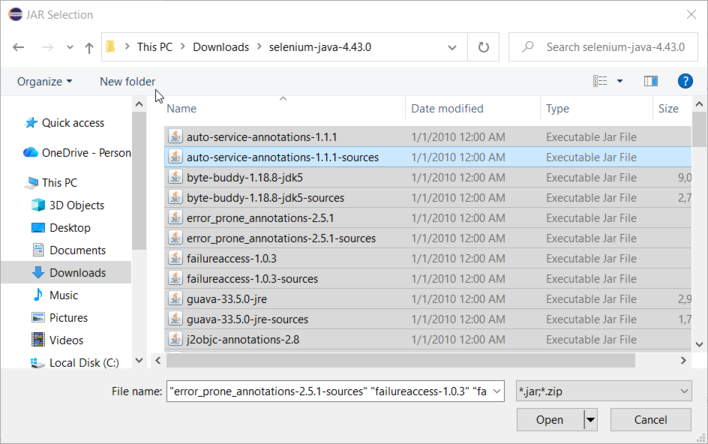
Task: Toggle the preview pane
Action: (651, 81)
